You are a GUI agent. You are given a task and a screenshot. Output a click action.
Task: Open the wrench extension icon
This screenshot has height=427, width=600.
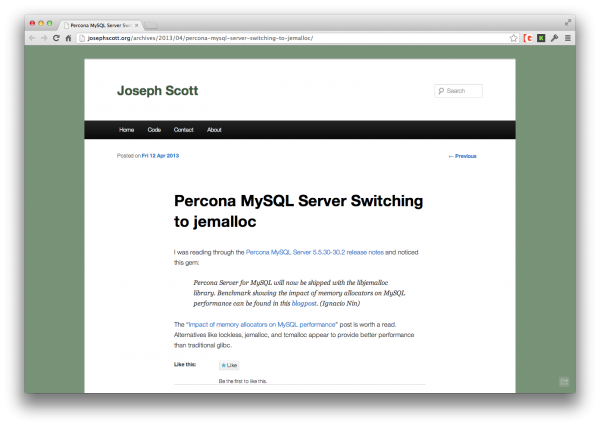554,38
